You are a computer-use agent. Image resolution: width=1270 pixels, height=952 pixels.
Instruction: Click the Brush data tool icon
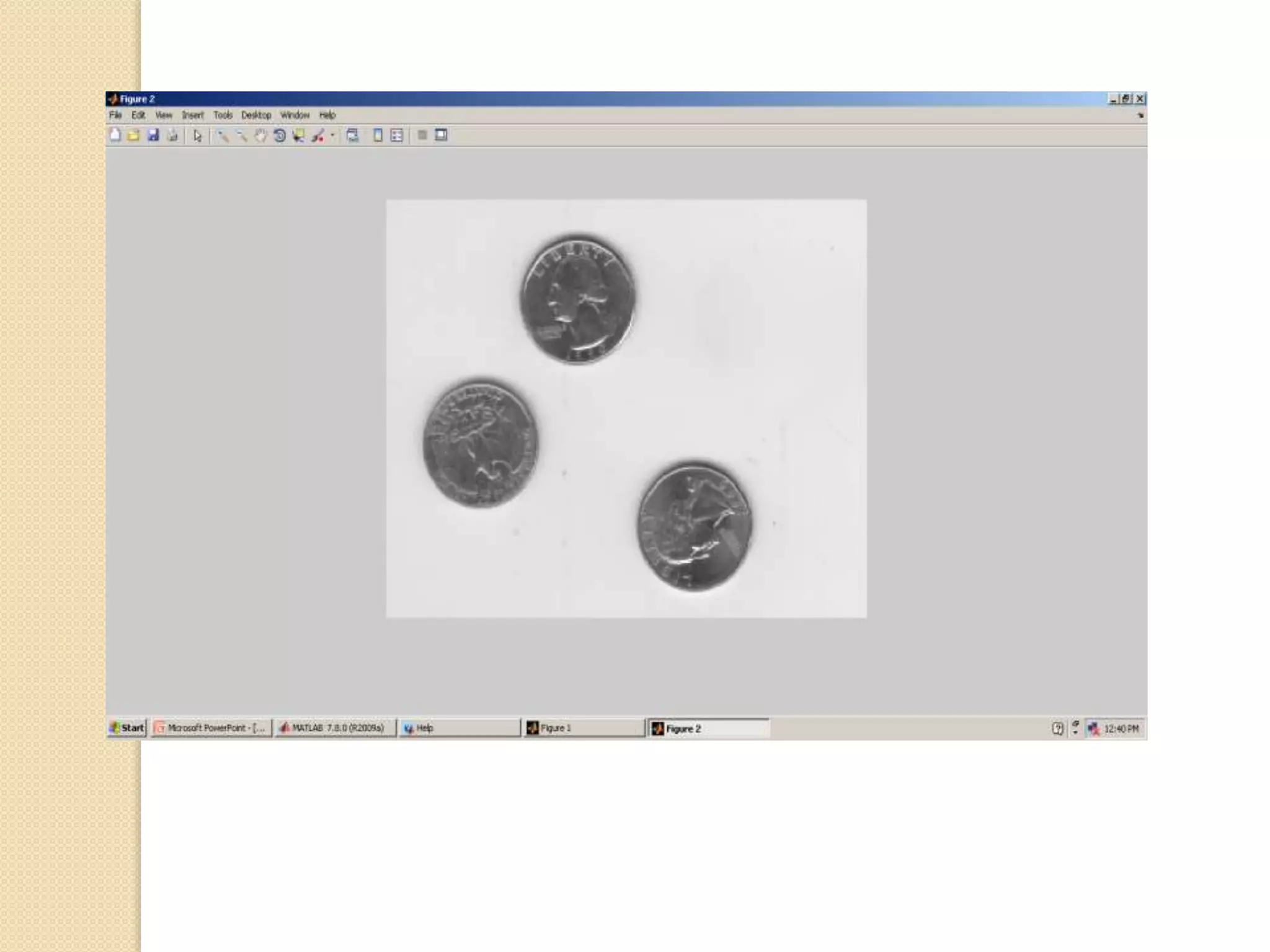[x=318, y=136]
